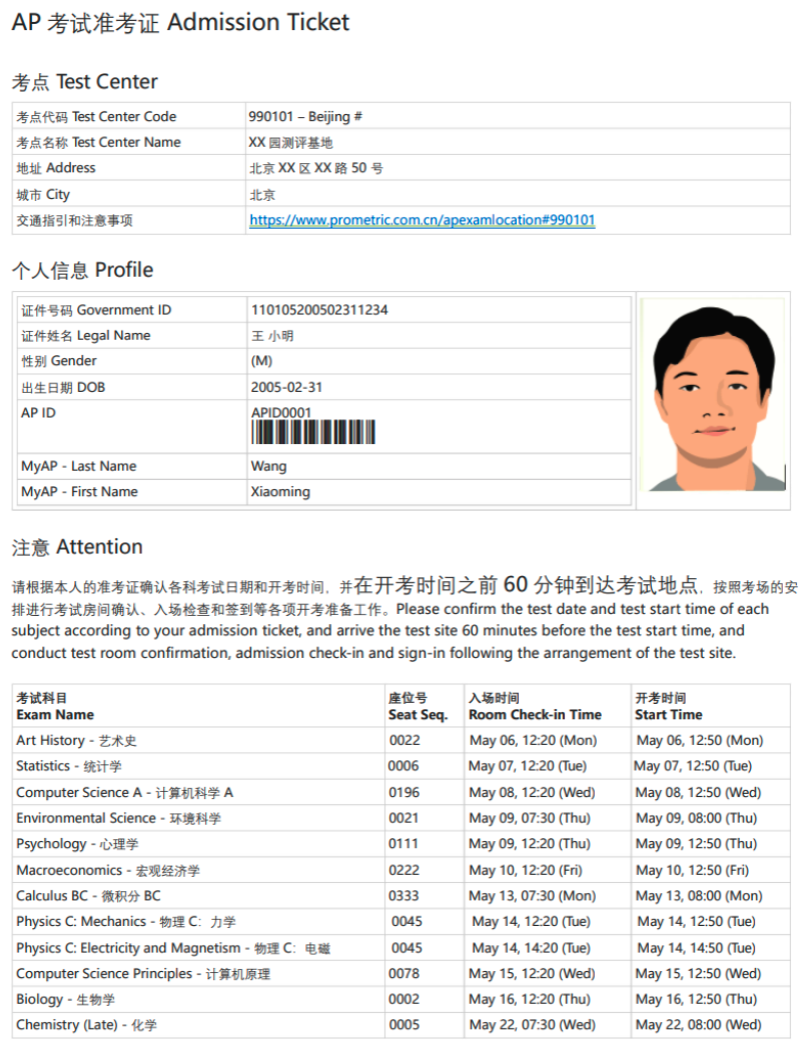Click the Room Check-in Time column header
The height and width of the screenshot is (1054, 806).
[535, 715]
